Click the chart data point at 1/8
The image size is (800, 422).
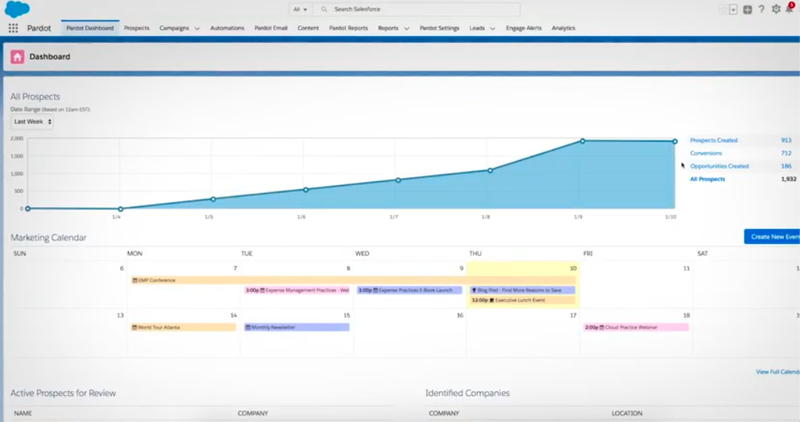pos(490,170)
